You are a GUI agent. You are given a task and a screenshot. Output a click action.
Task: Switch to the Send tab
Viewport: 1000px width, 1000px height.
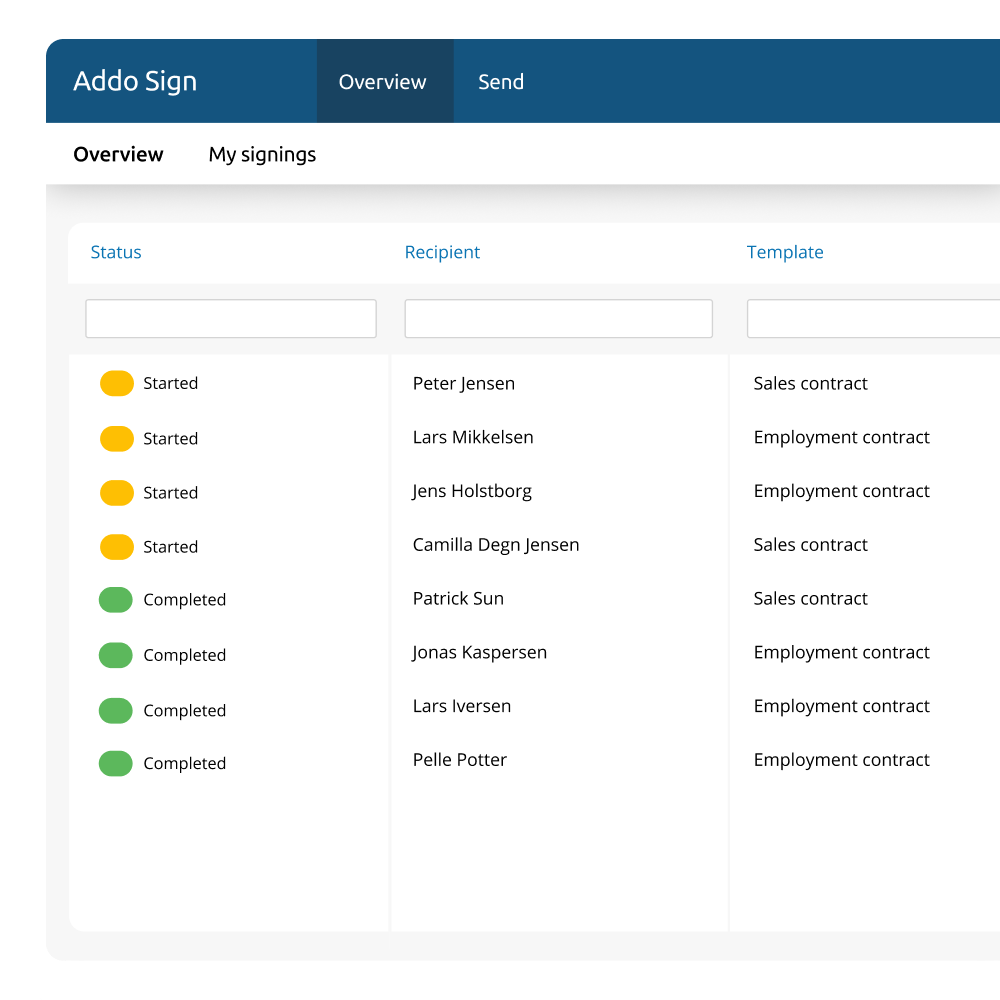[501, 82]
